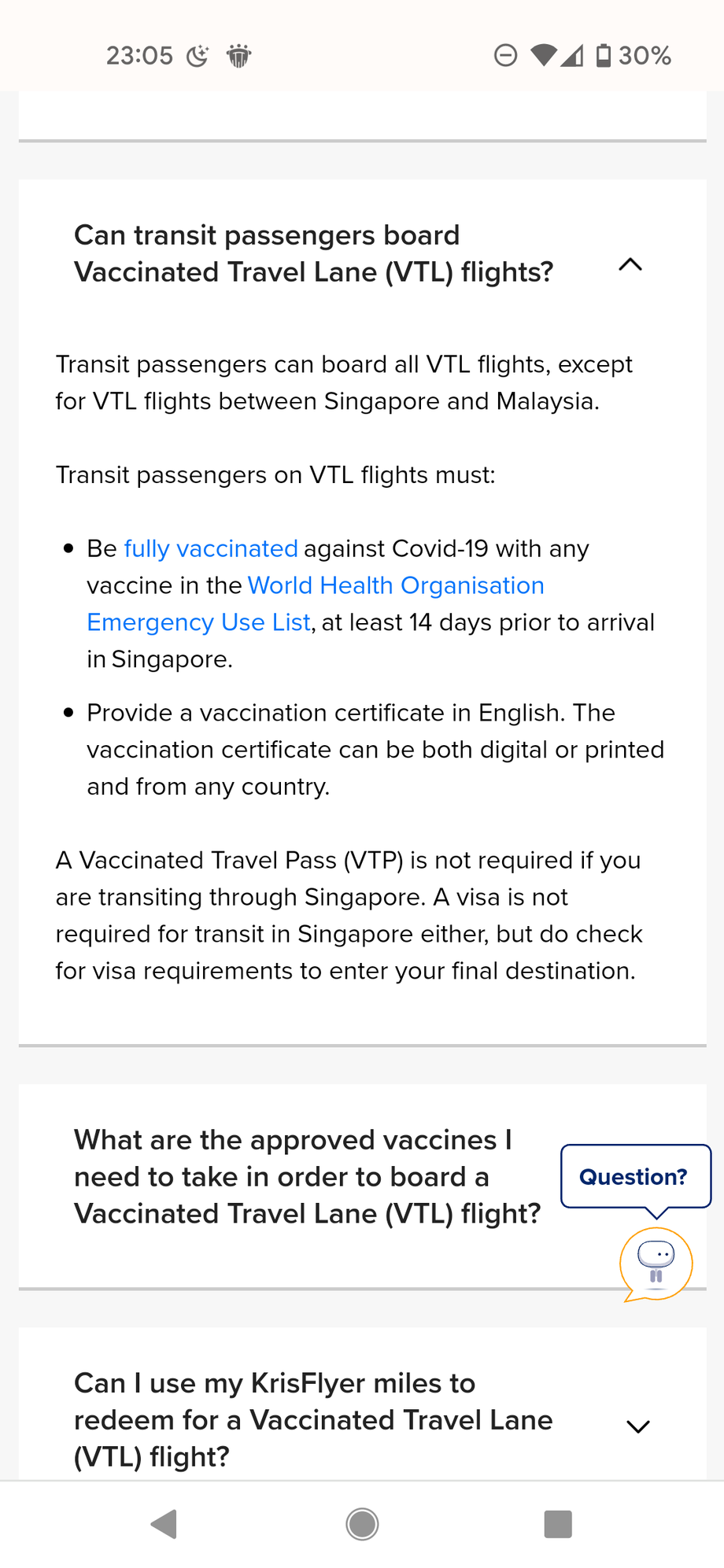Collapse the transit passengers VTL question
Screen dimensions: 724x1568
tap(630, 265)
